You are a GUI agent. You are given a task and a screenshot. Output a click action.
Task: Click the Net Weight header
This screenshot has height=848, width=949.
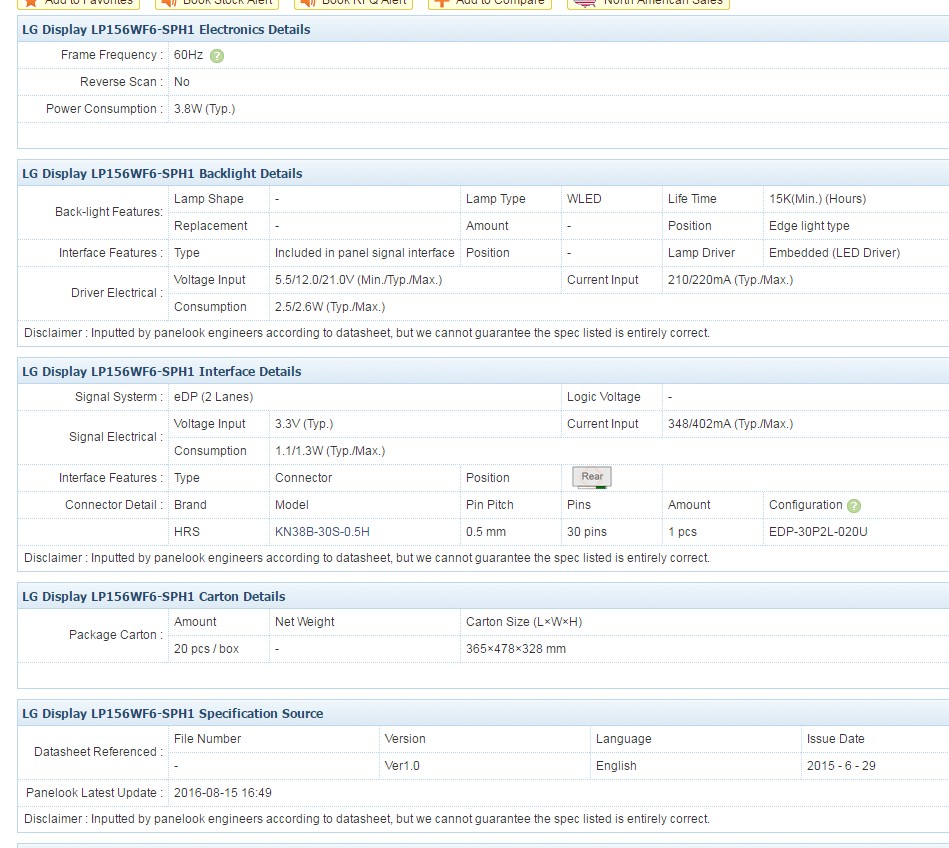click(x=304, y=622)
